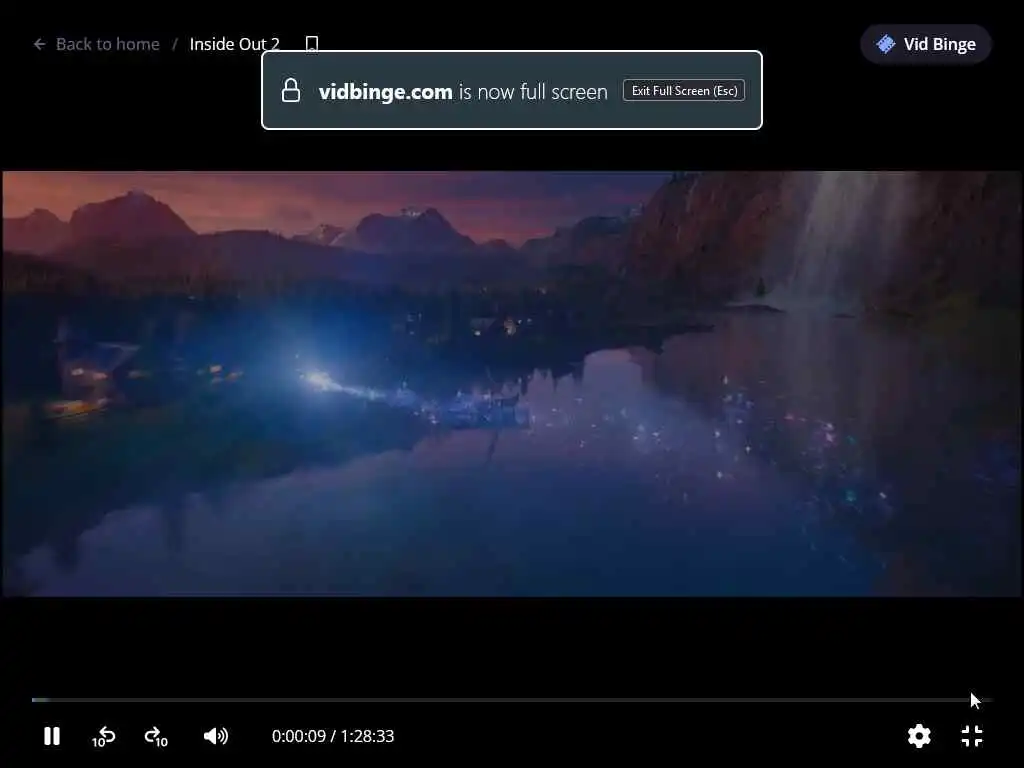The image size is (1024, 768).
Task: Pause the video playback
Action: (x=52, y=736)
